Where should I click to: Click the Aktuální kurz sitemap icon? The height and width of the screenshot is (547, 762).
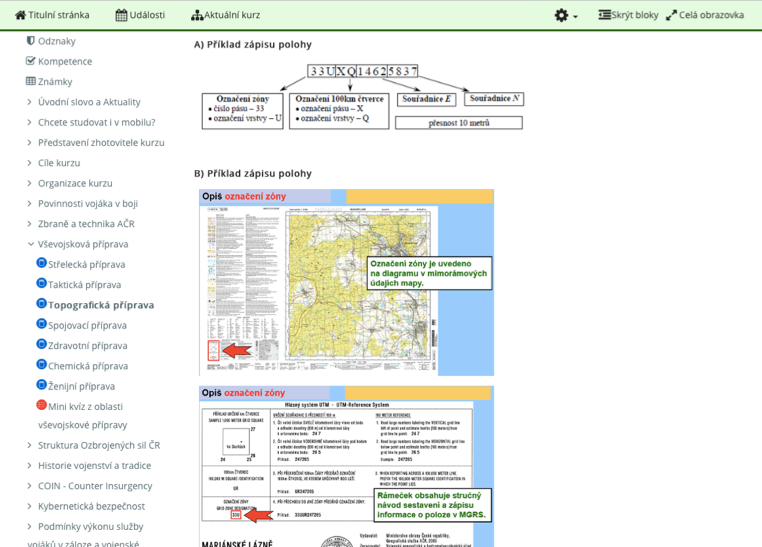pyautogui.click(x=197, y=15)
